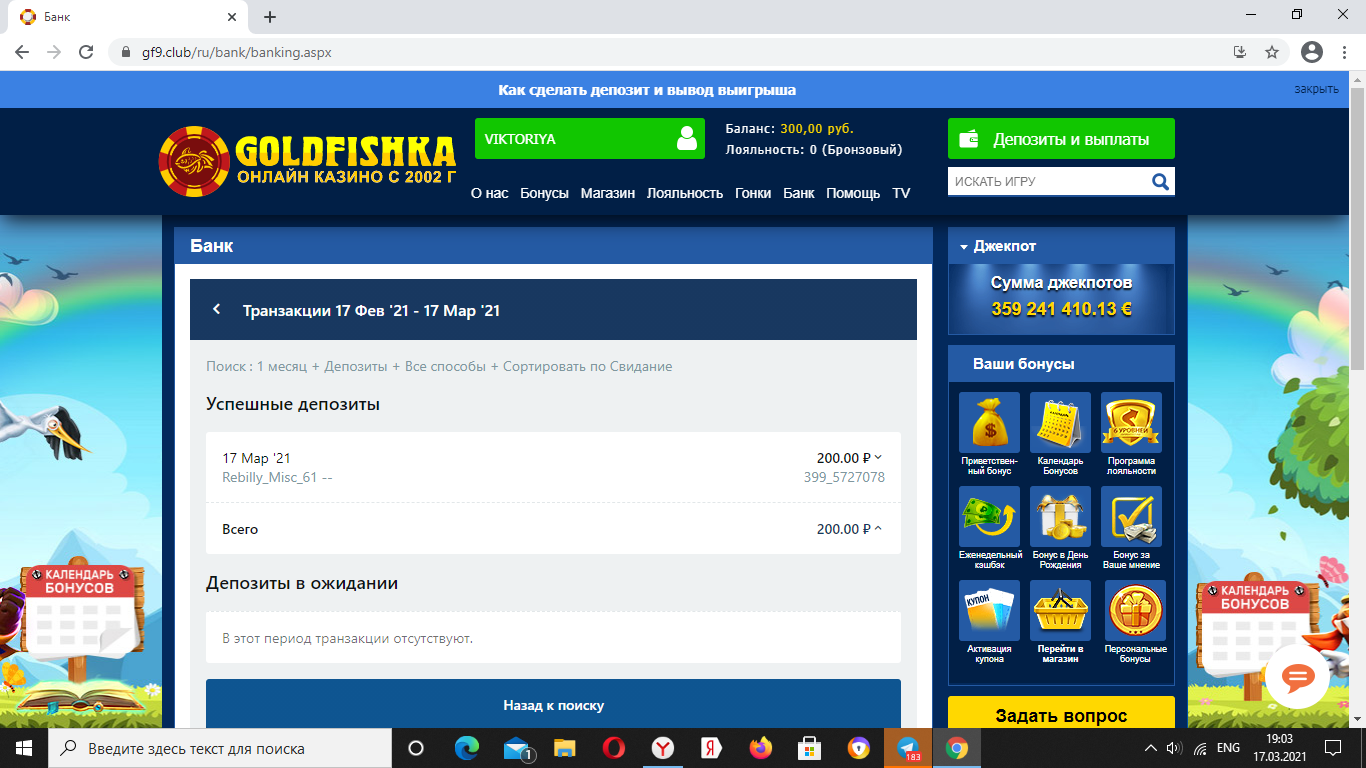Open the TV menu item
The height and width of the screenshot is (768, 1366).
pos(902,193)
